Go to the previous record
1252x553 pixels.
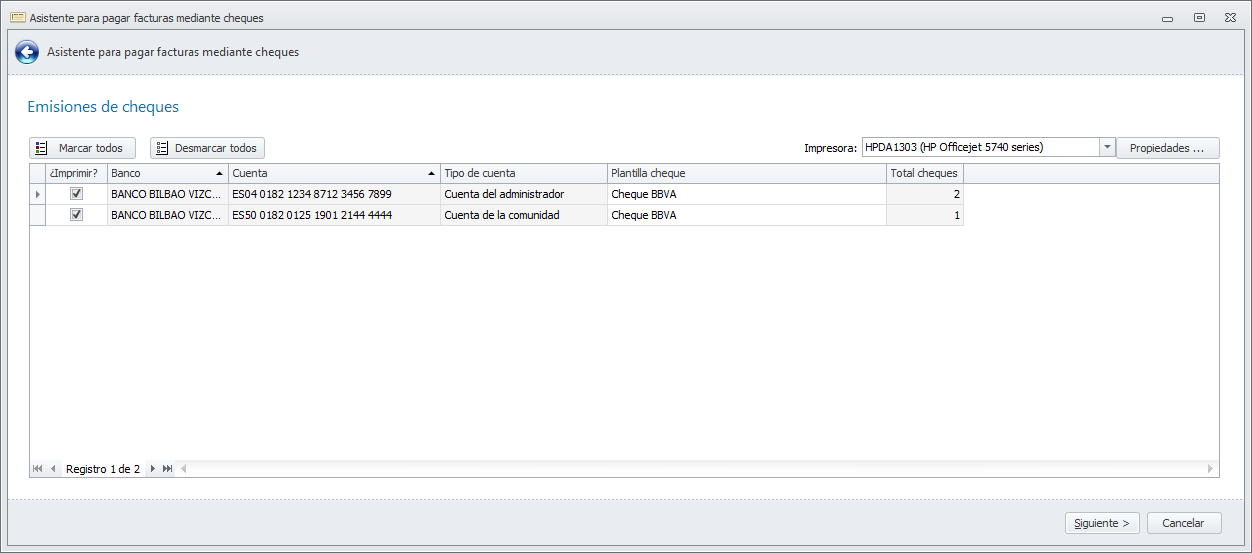tap(53, 468)
